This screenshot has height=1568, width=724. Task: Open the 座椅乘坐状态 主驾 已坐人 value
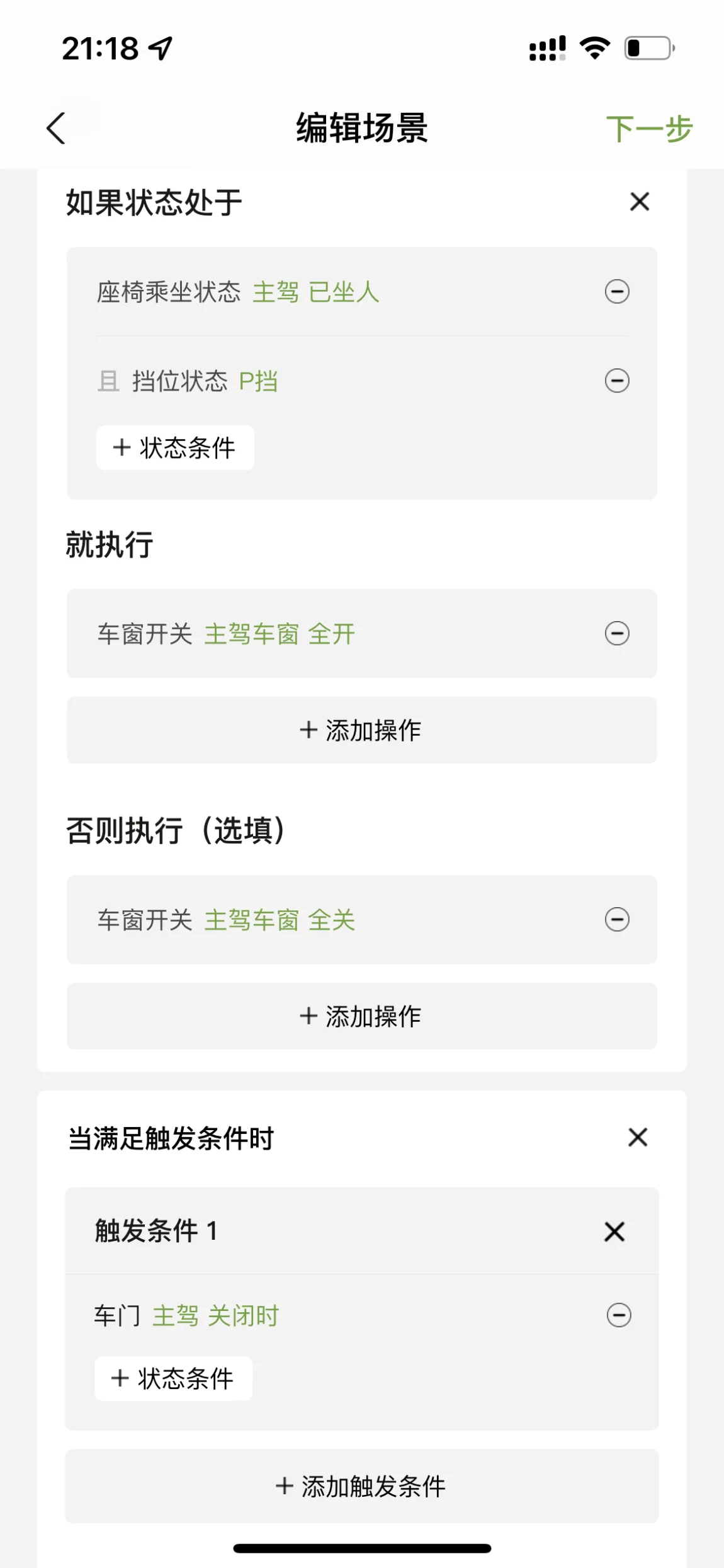pyautogui.click(x=316, y=292)
